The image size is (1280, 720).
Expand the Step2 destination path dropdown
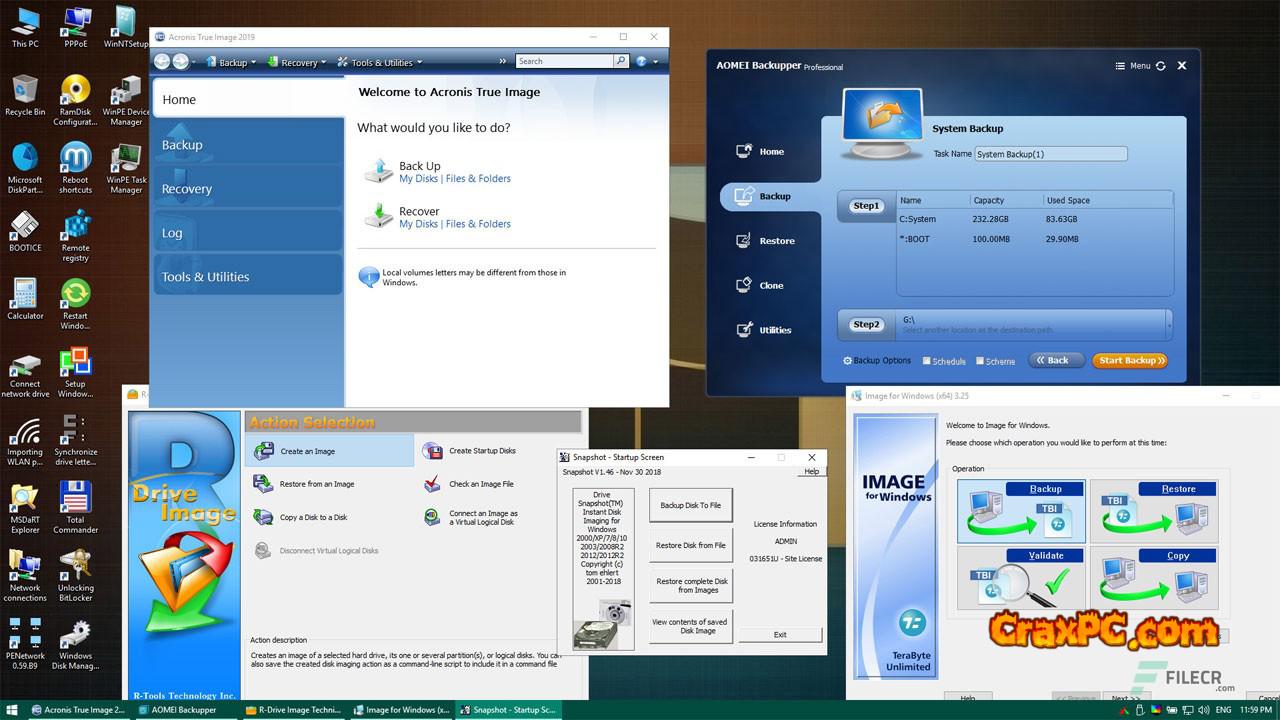coord(1167,324)
